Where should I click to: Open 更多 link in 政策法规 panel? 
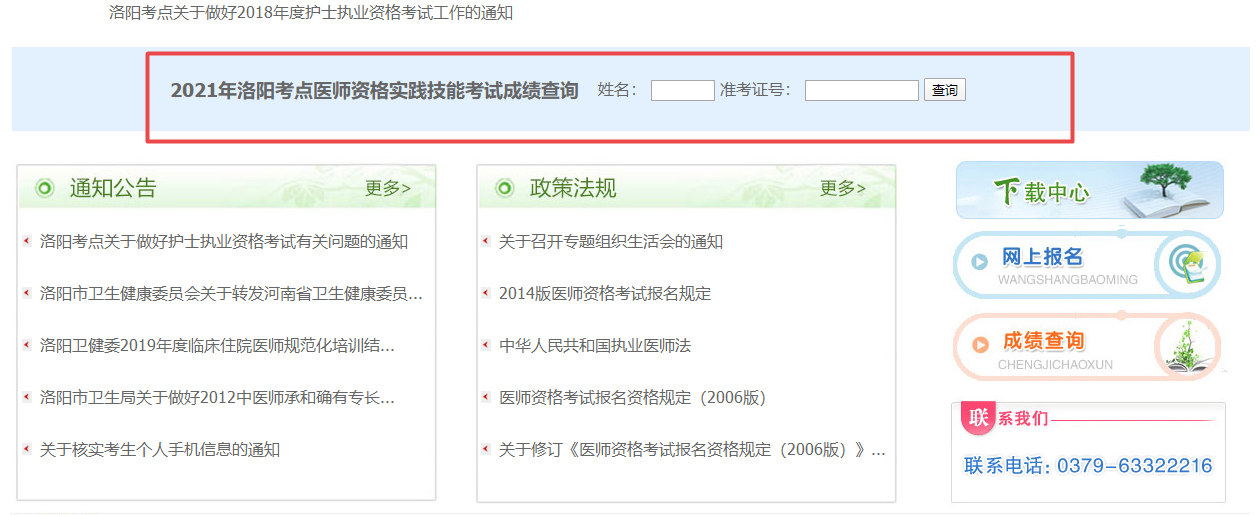point(843,188)
